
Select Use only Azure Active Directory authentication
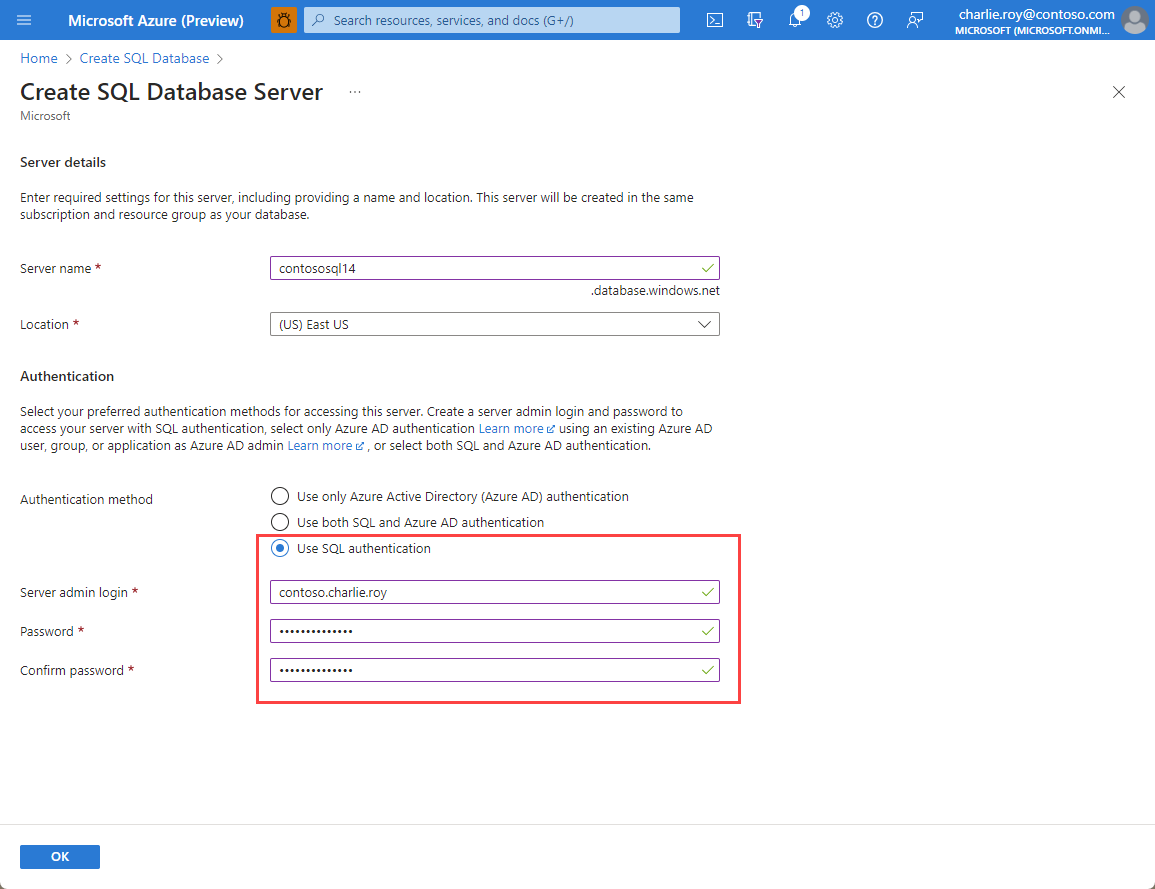tap(280, 496)
